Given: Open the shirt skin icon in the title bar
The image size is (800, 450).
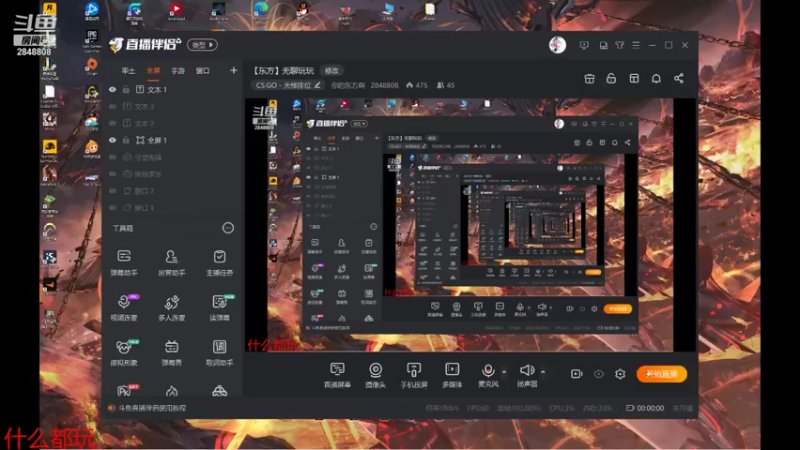Looking at the screenshot, I should click(x=620, y=45).
